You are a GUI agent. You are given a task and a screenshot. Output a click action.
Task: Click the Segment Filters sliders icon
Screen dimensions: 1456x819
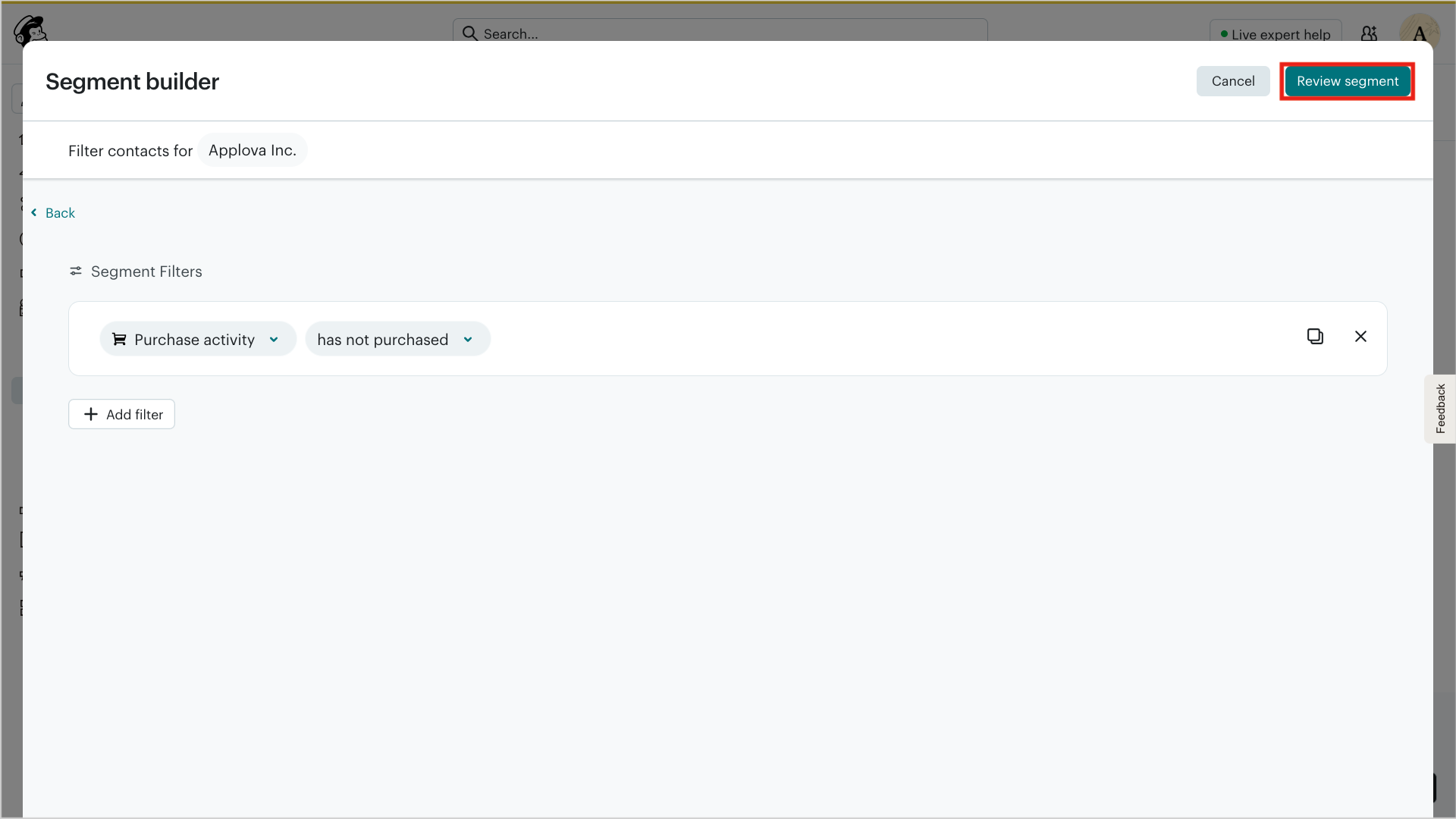click(76, 271)
